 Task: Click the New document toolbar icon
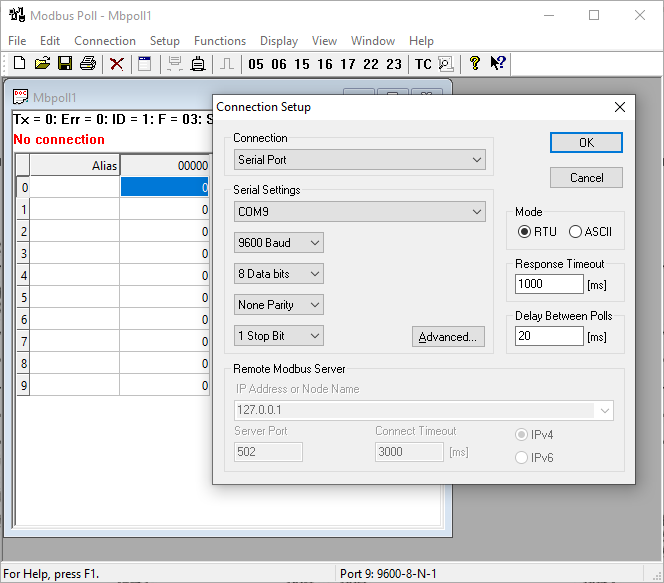19,64
